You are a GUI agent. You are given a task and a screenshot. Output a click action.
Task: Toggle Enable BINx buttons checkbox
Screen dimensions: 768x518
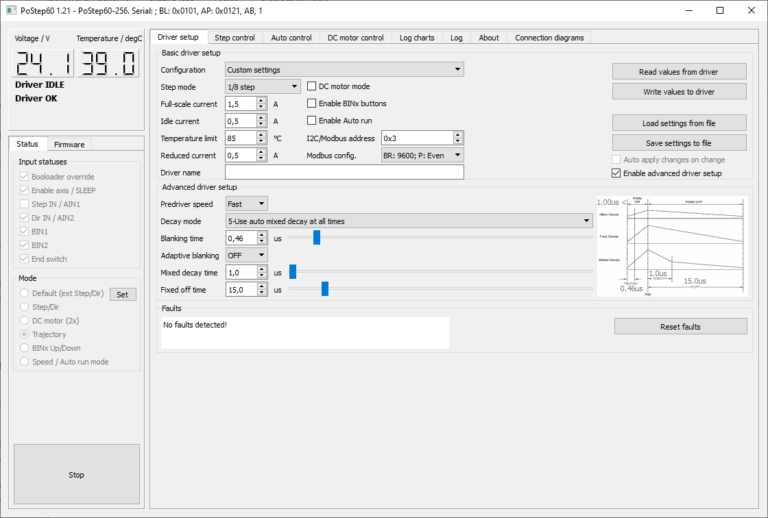(x=312, y=104)
